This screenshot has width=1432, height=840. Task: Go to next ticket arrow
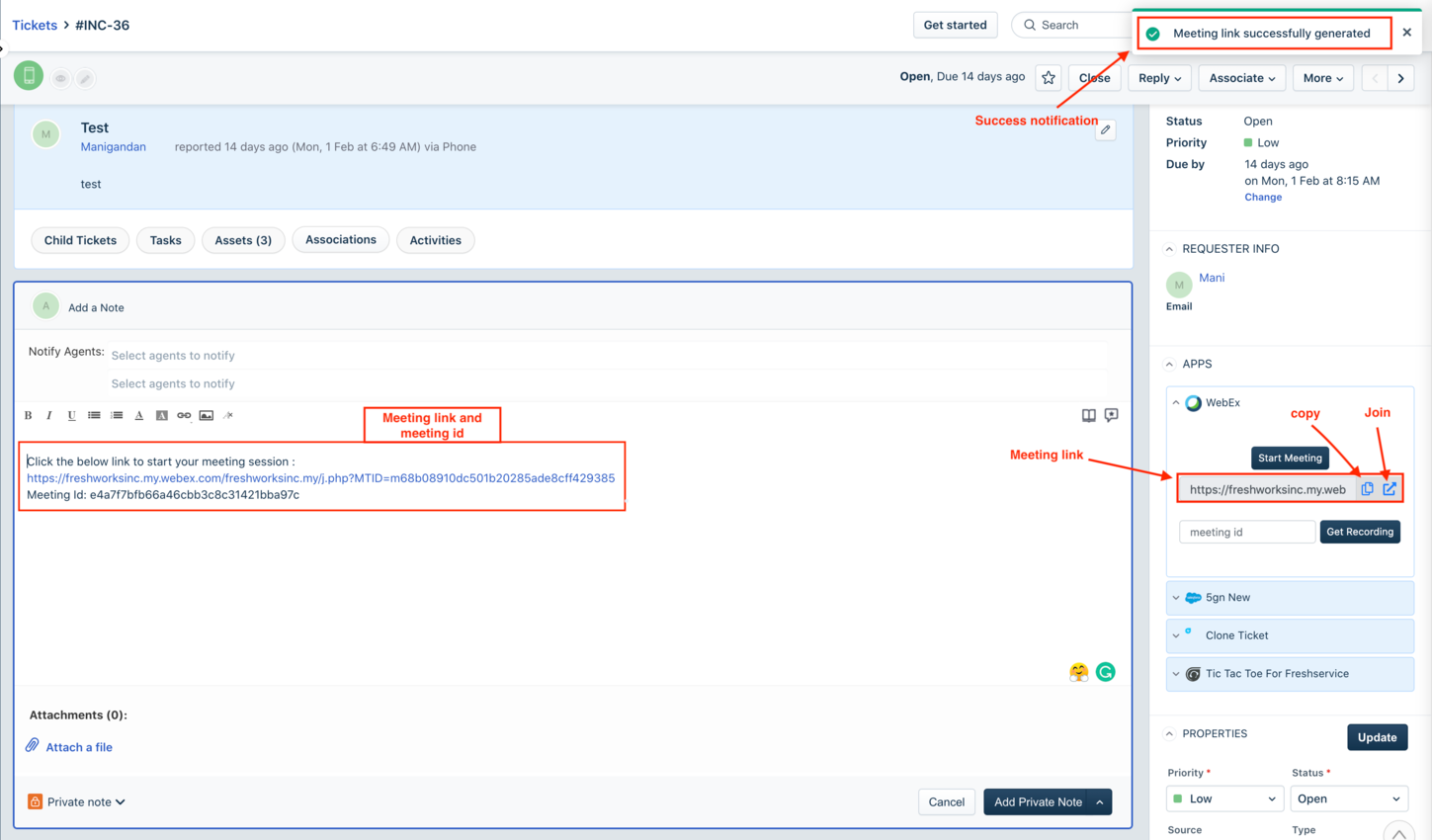pos(1401,78)
